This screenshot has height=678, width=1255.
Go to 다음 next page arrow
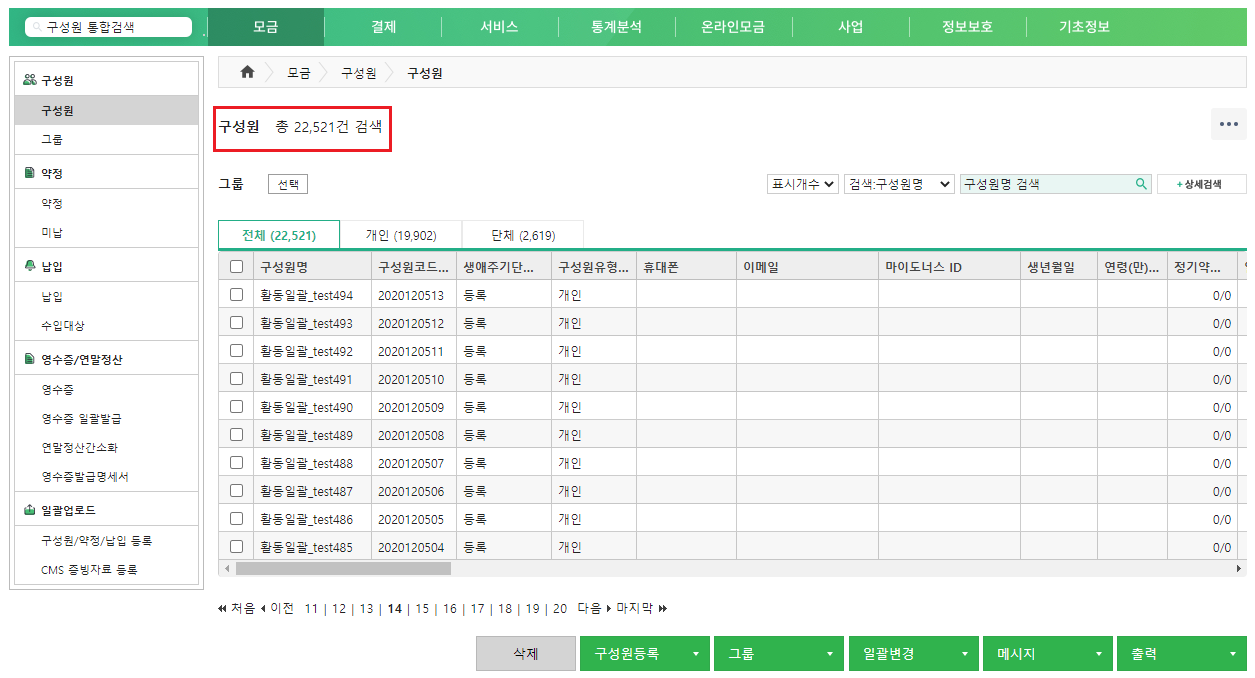click(x=609, y=608)
